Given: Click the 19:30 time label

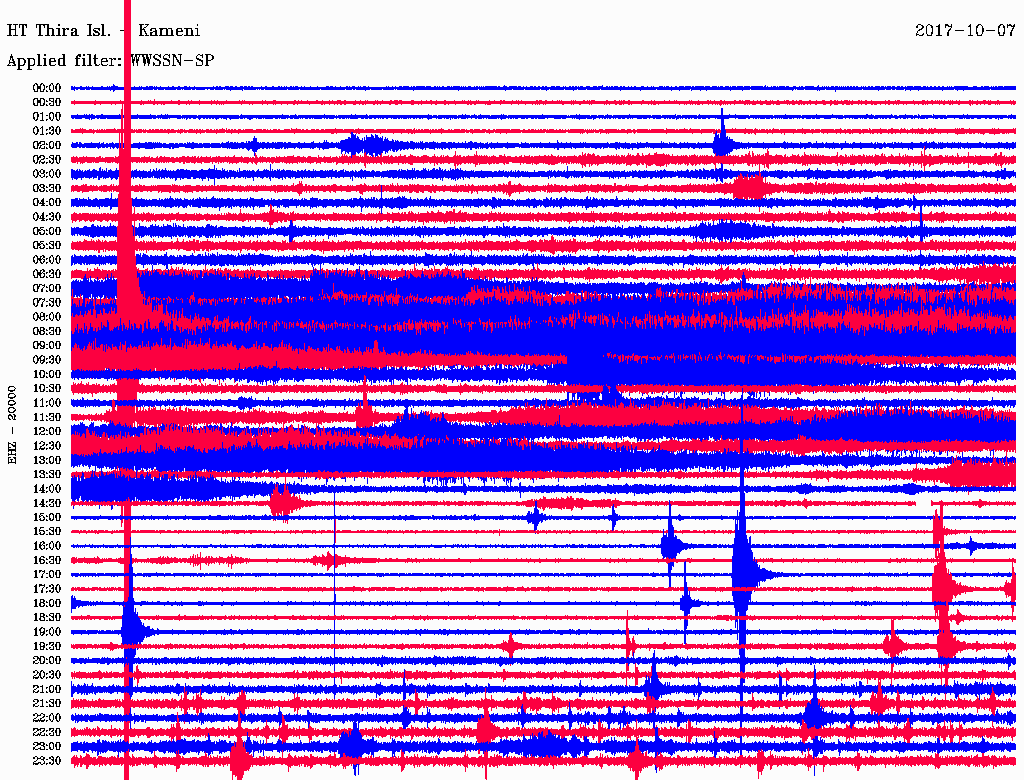Looking at the screenshot, I should 47,646.
